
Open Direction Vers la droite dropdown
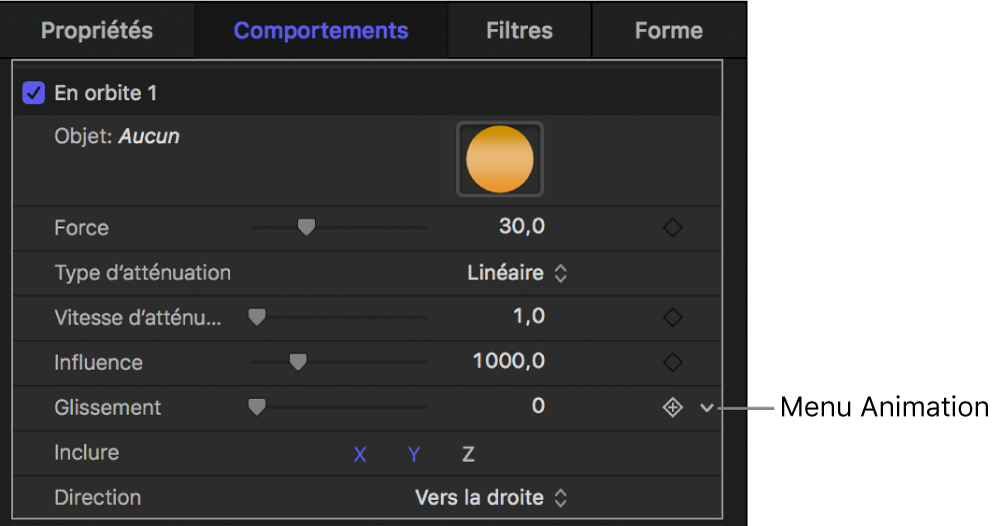pyautogui.click(x=491, y=497)
